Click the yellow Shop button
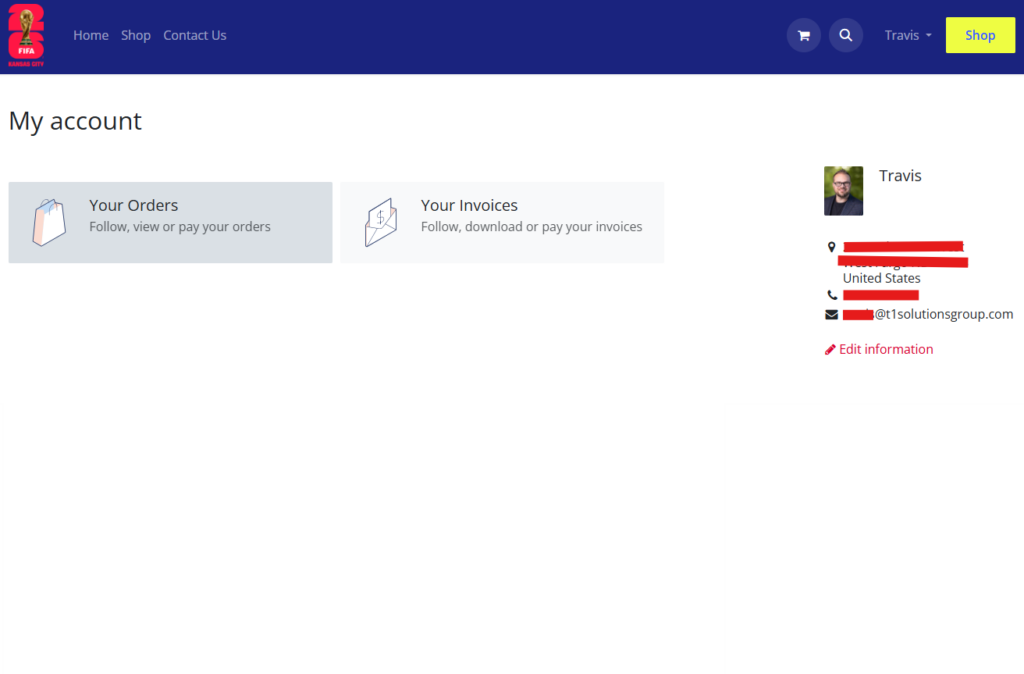 (980, 35)
